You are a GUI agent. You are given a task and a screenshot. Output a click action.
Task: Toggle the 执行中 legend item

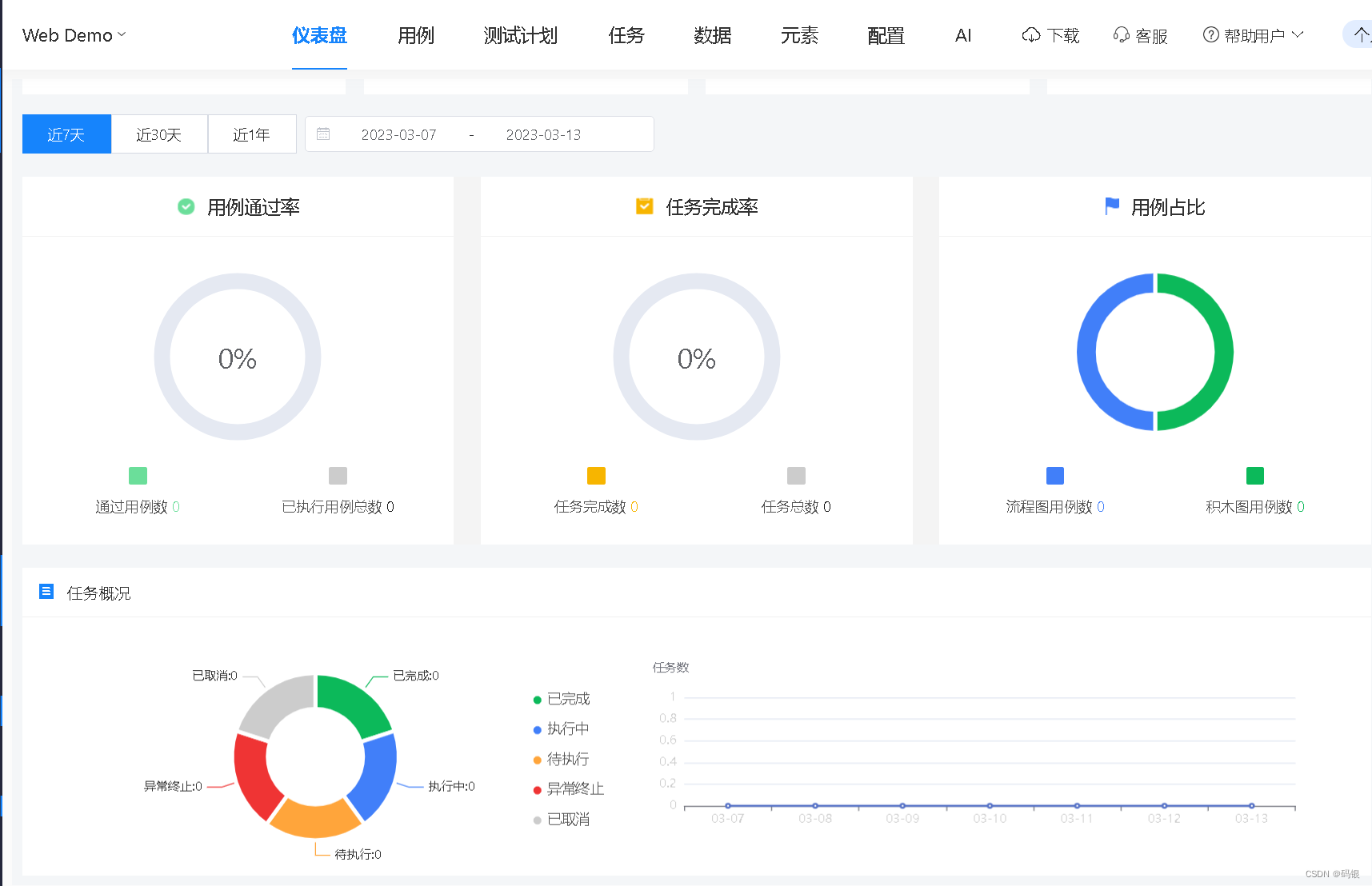562,728
